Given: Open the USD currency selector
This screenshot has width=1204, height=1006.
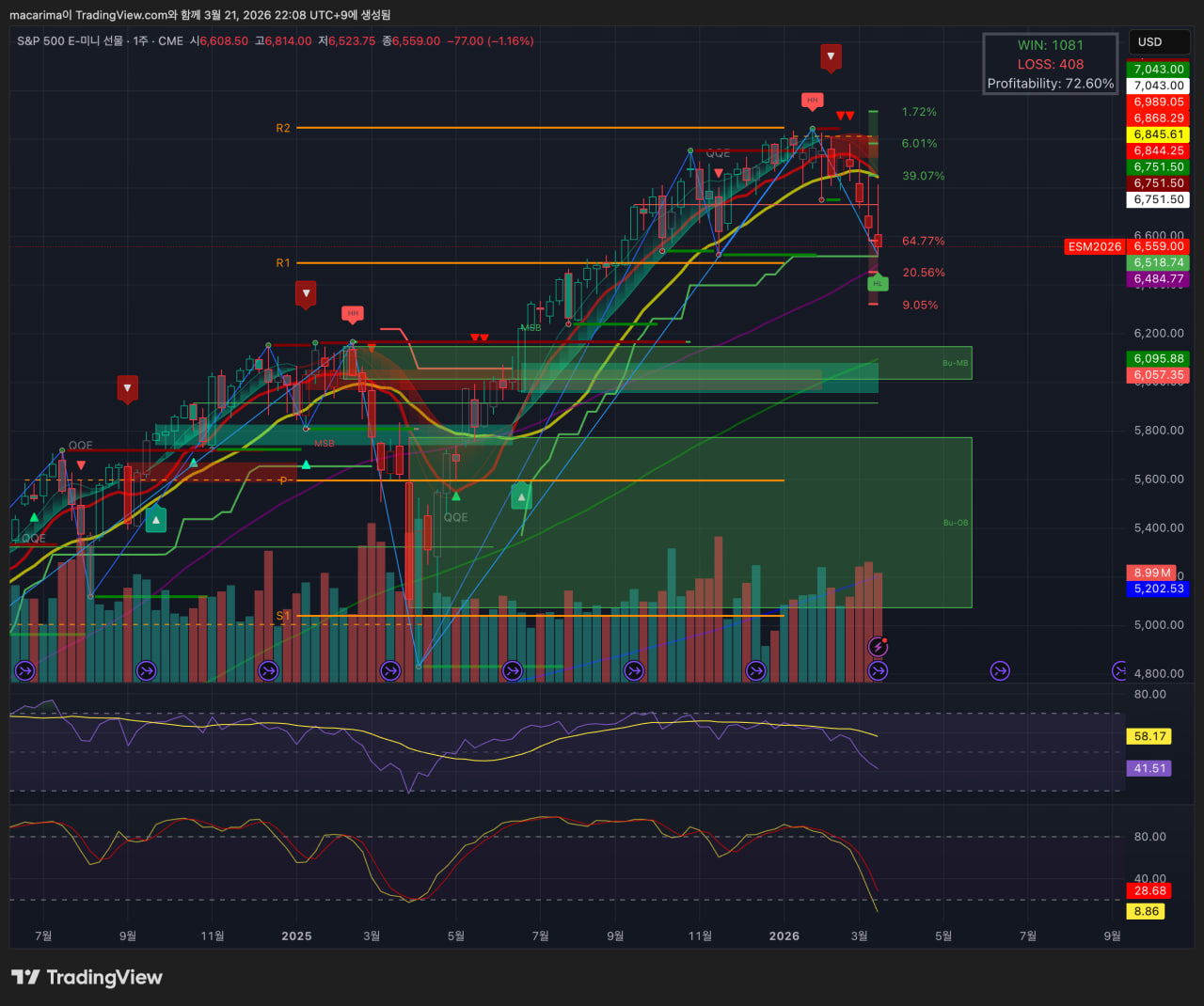Looking at the screenshot, I should [x=1157, y=42].
